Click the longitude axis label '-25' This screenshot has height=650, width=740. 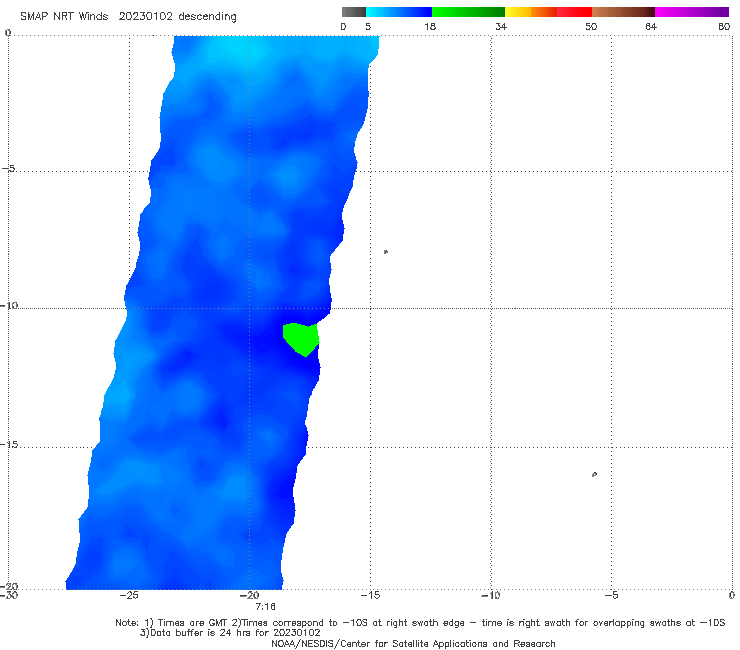coord(129,595)
